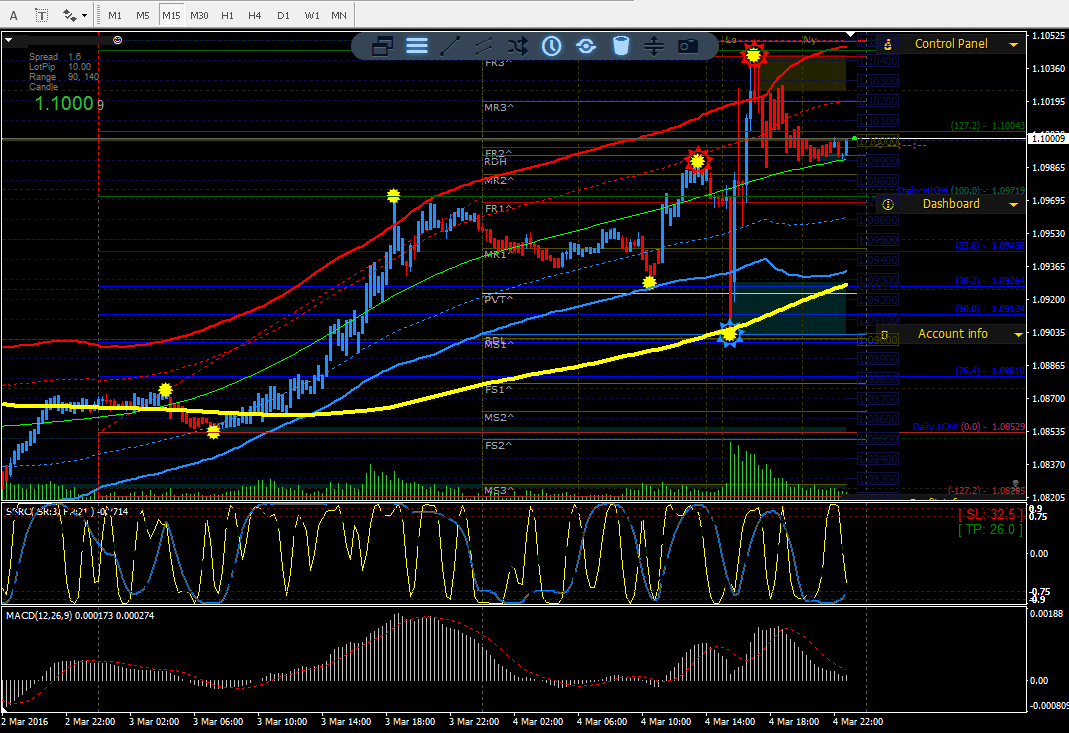
Task: Switch chart to W1 weekly timeframe
Action: (312, 15)
